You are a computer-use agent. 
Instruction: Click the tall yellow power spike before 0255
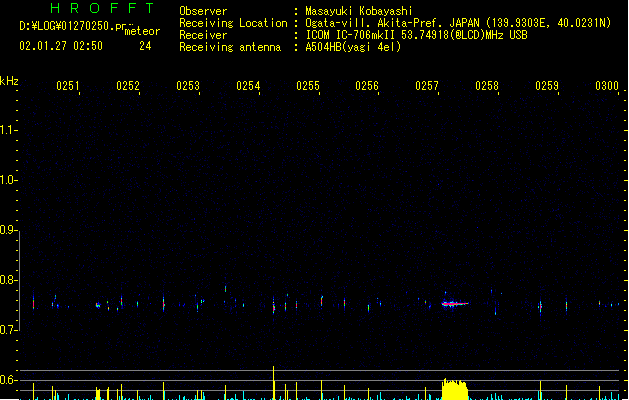tap(274, 383)
